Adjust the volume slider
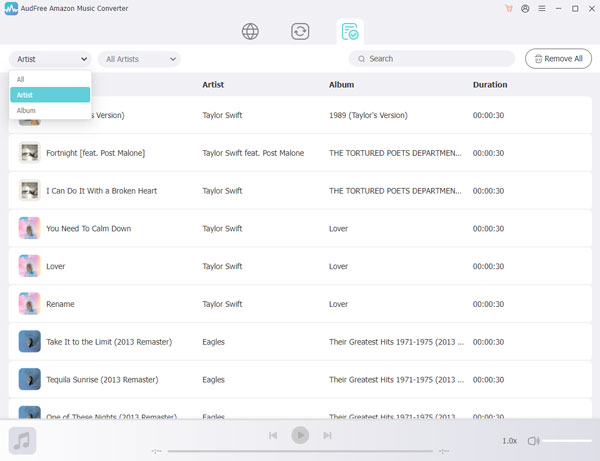This screenshot has width=600, height=461. pyautogui.click(x=567, y=441)
